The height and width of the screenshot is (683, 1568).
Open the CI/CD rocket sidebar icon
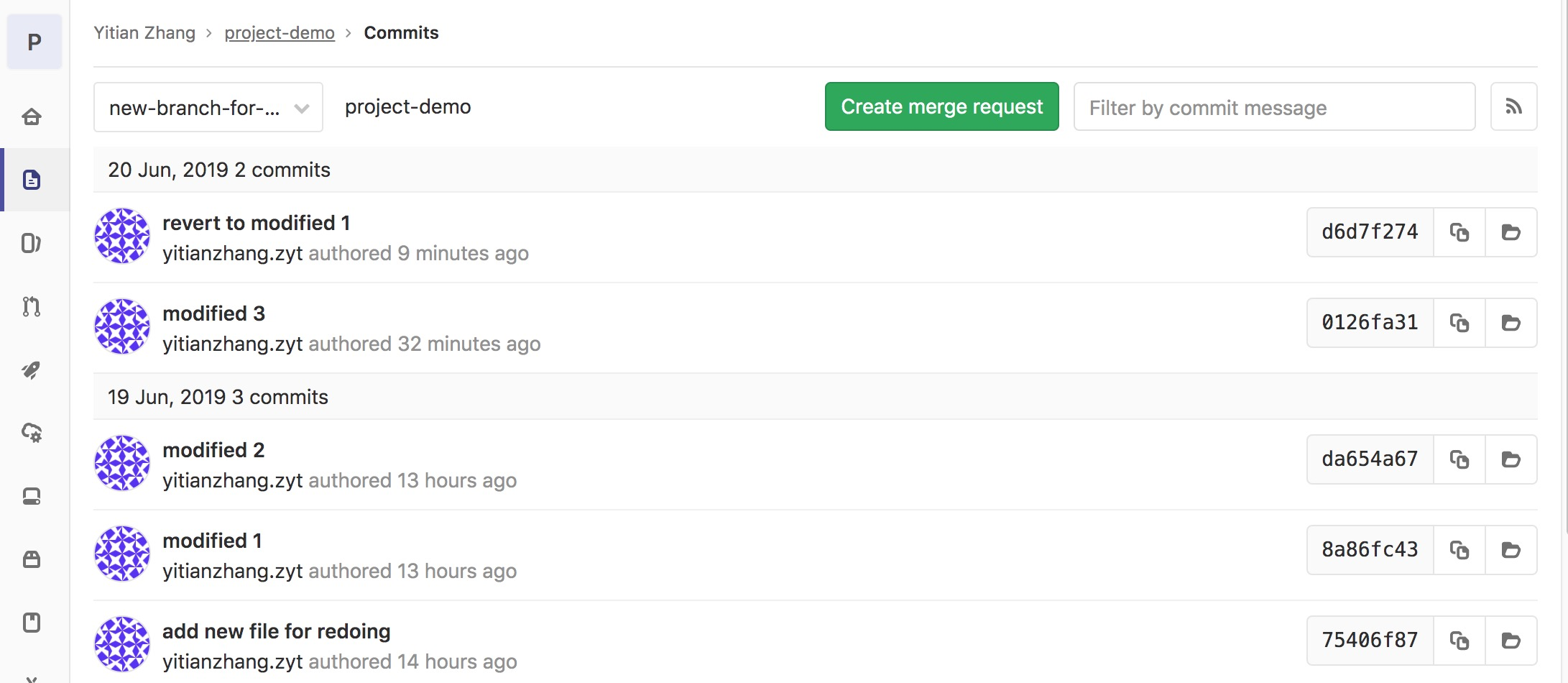pos(32,370)
